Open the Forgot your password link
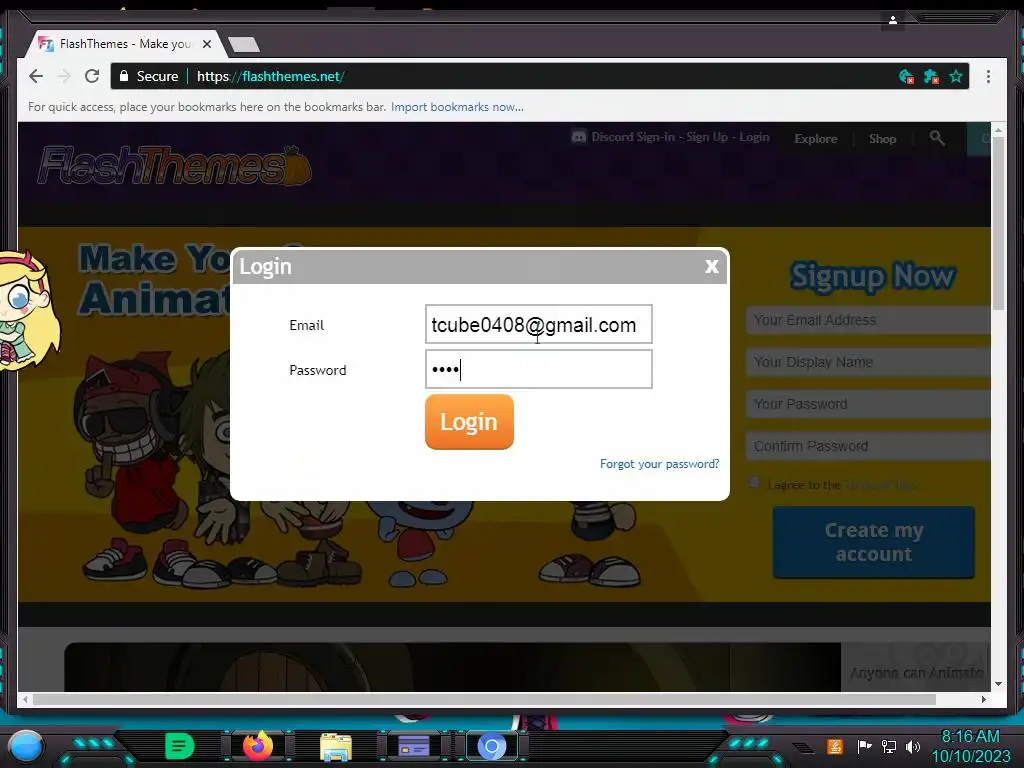The width and height of the screenshot is (1024, 768). (659, 464)
